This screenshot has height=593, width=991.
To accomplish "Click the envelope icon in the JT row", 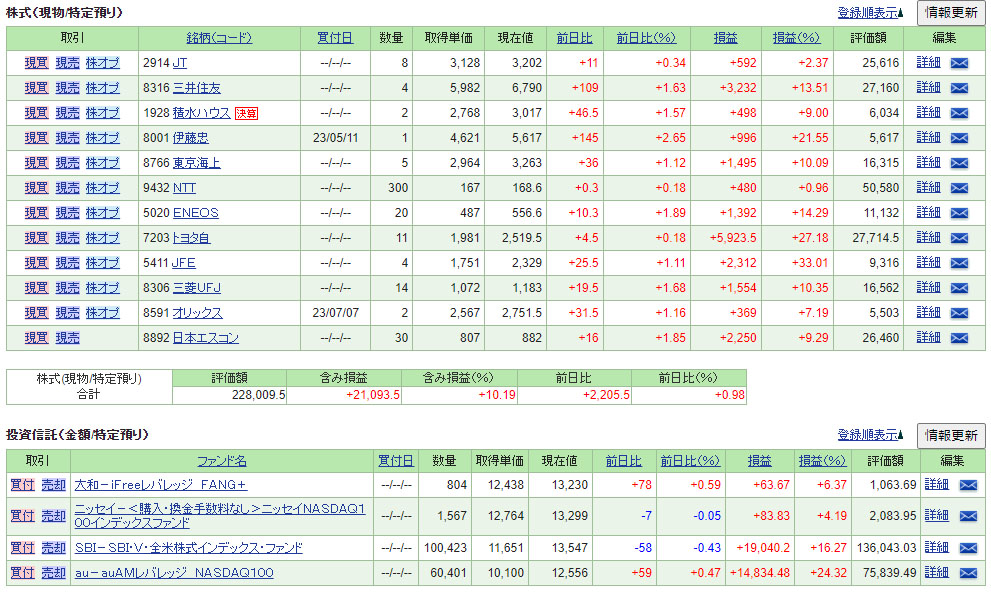I will 959,63.
